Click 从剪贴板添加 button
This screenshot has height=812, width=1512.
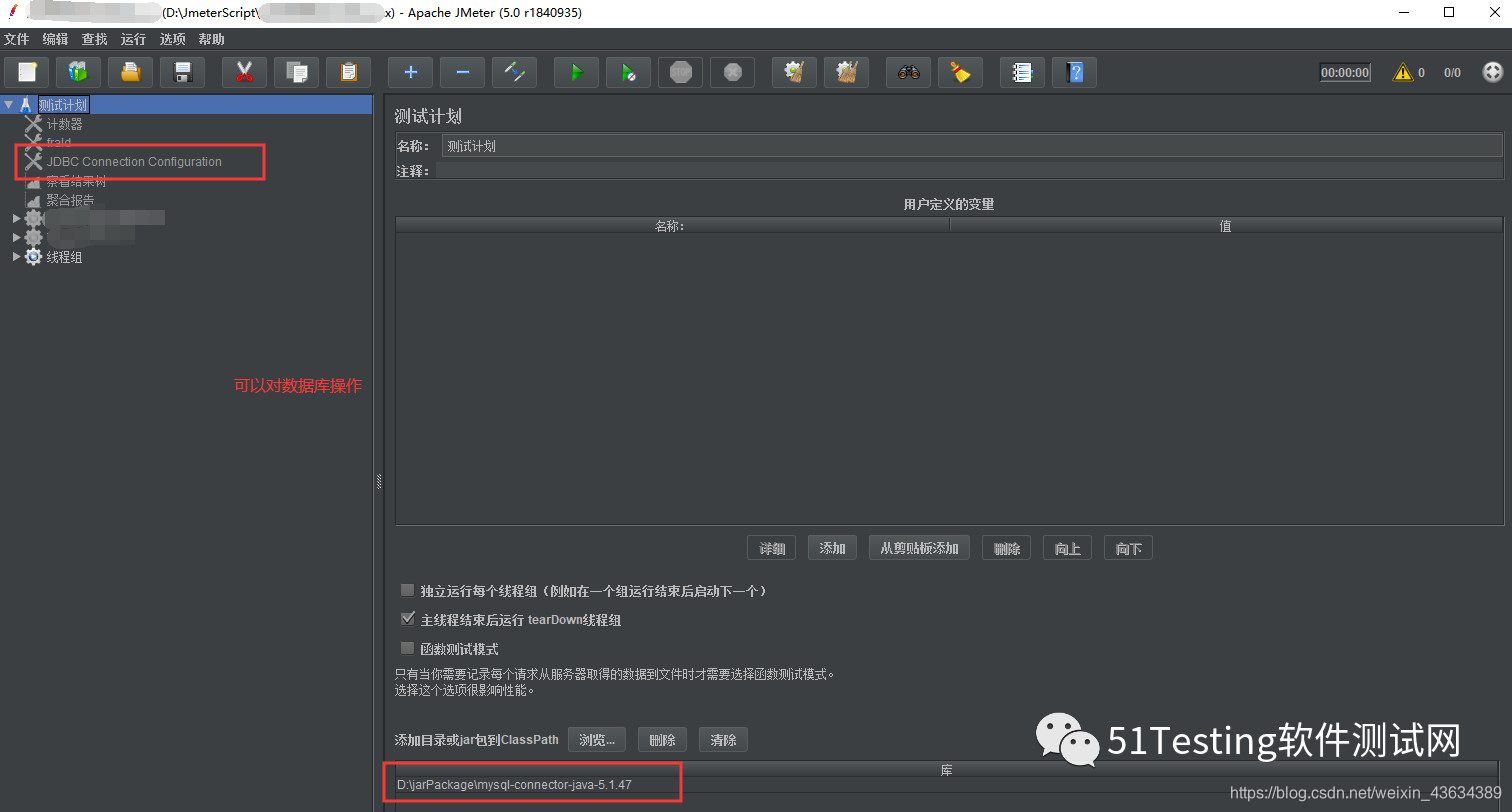(919, 548)
